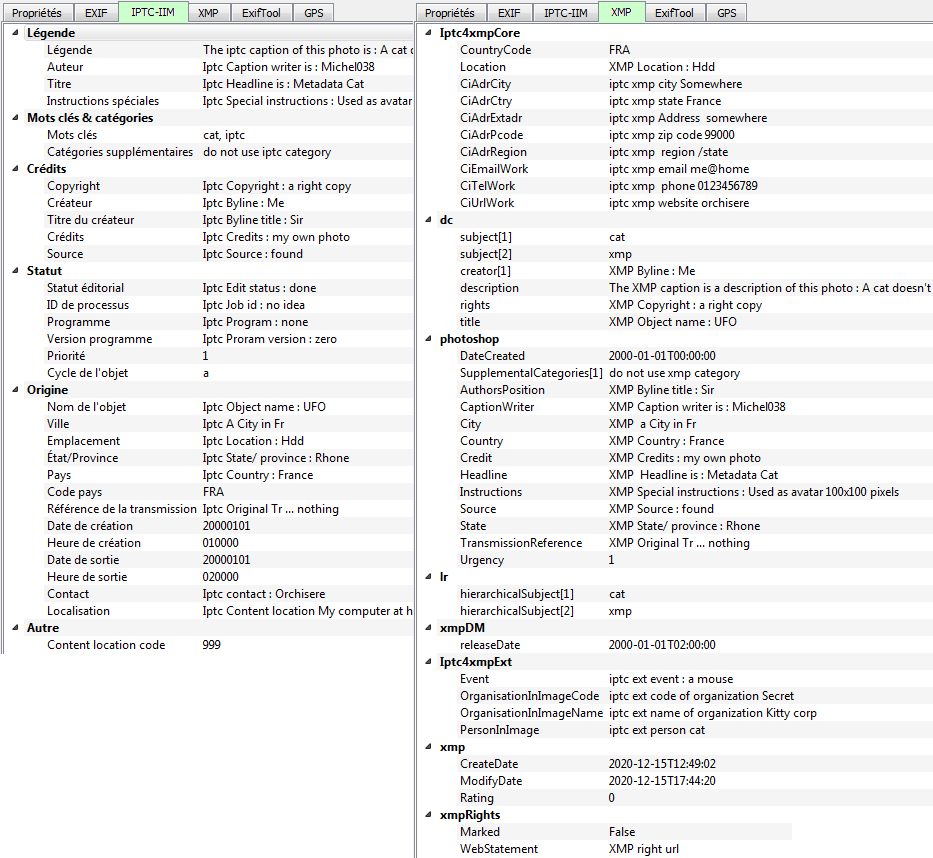The height and width of the screenshot is (858, 933).
Task: Select the 'Iptc State/ province : Rhone' value
Action: pyautogui.click(x=276, y=458)
